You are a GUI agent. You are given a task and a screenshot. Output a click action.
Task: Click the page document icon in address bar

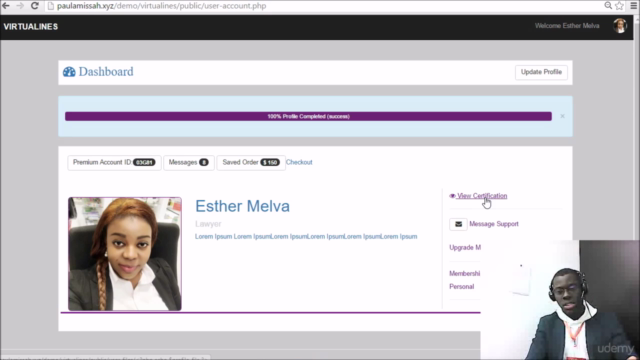click(x=51, y=6)
